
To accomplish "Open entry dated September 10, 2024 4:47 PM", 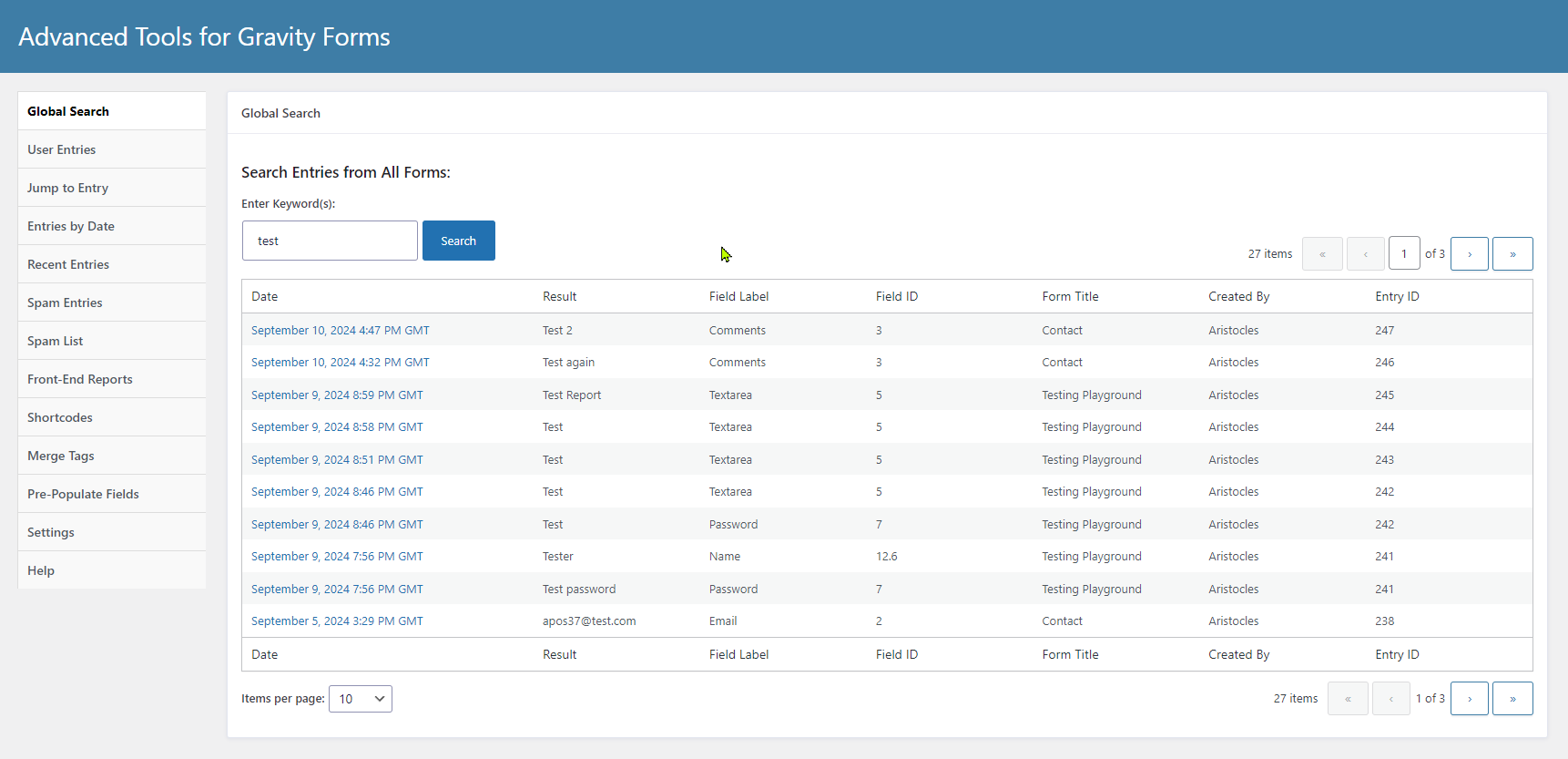I will coord(340,331).
